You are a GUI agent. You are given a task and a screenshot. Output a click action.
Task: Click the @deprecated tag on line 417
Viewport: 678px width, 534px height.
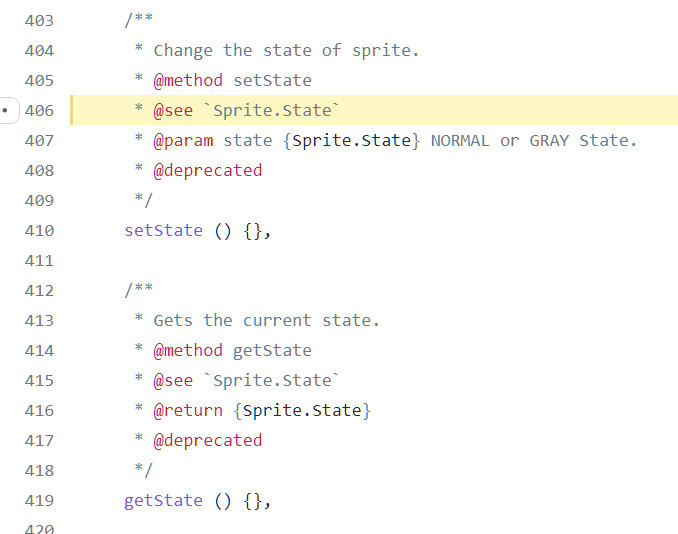pyautogui.click(x=208, y=440)
